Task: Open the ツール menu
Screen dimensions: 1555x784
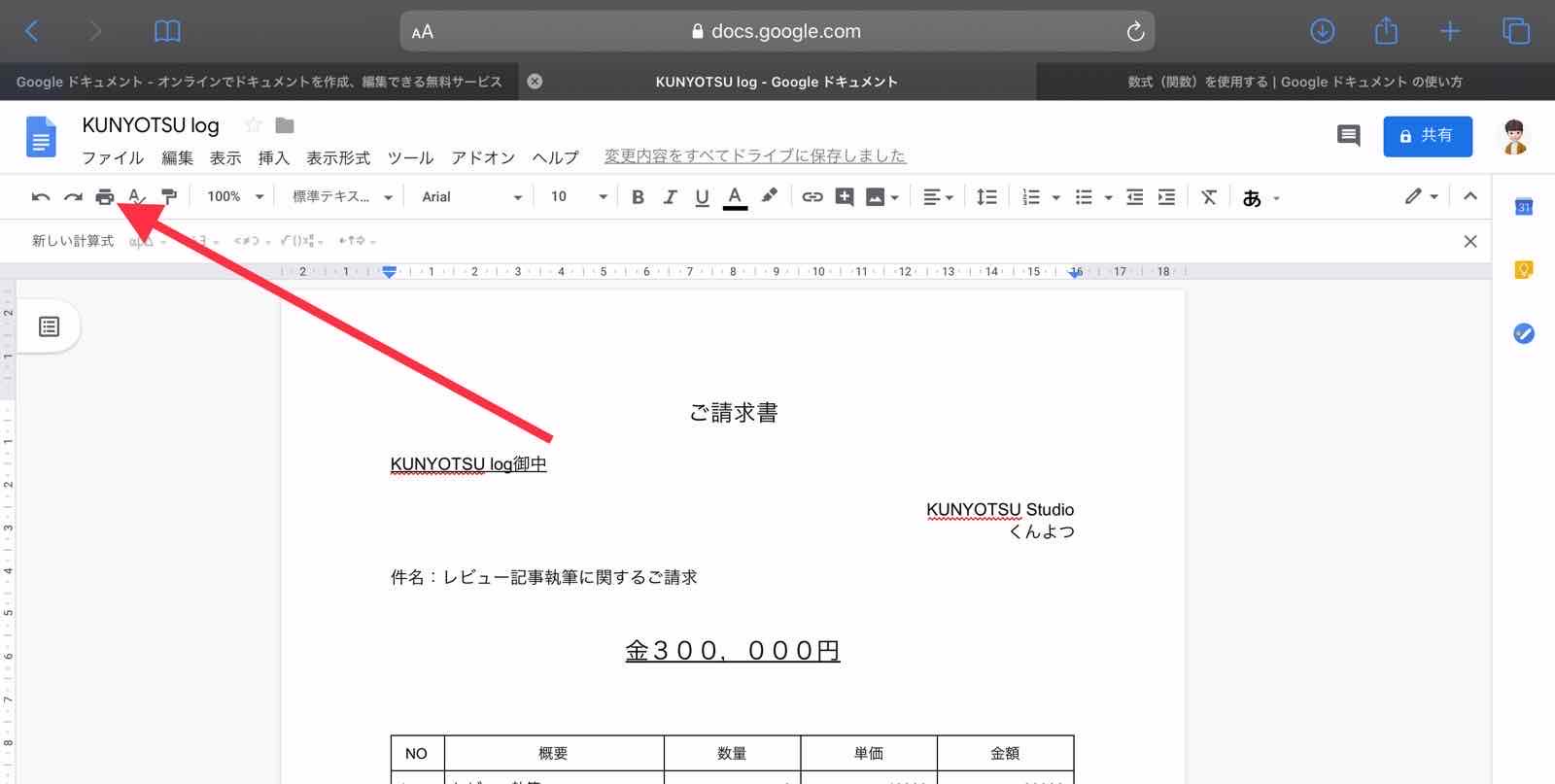Action: click(x=410, y=157)
